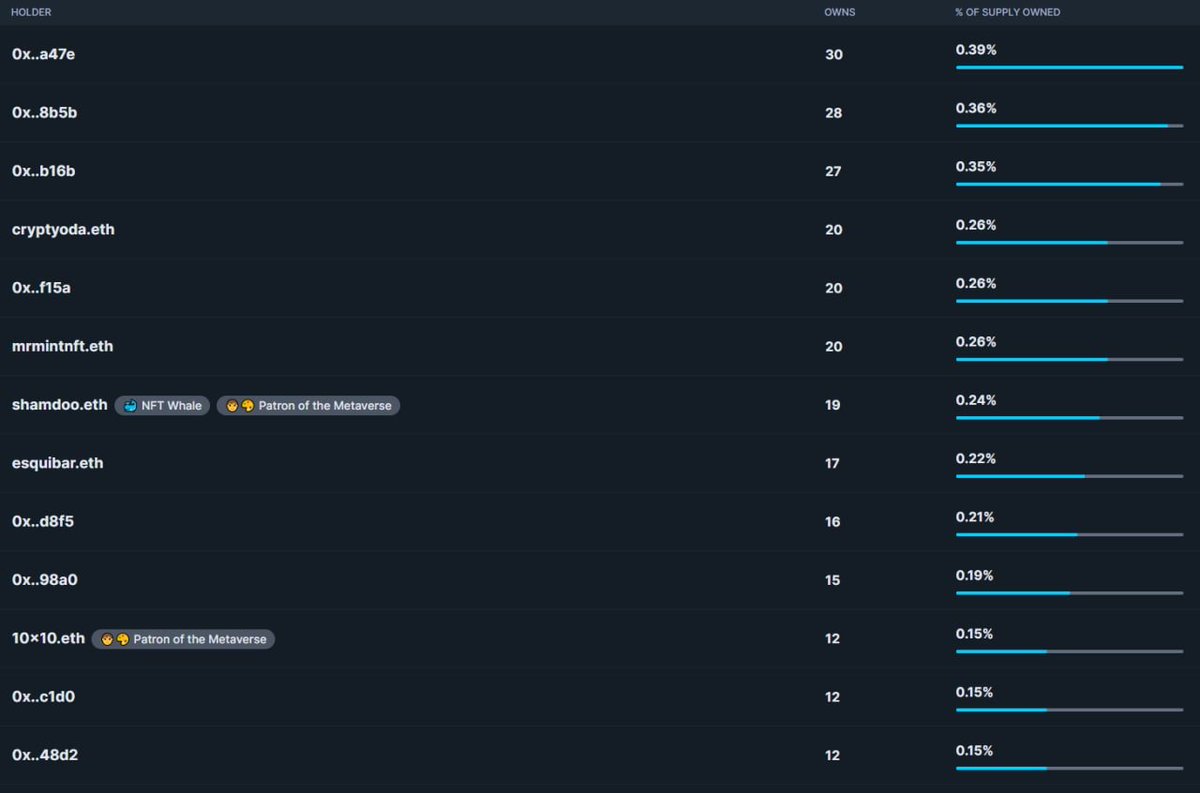The height and width of the screenshot is (793, 1200).
Task: Click the 0.15% supply value for 0x..48d2
Action: pos(975,750)
